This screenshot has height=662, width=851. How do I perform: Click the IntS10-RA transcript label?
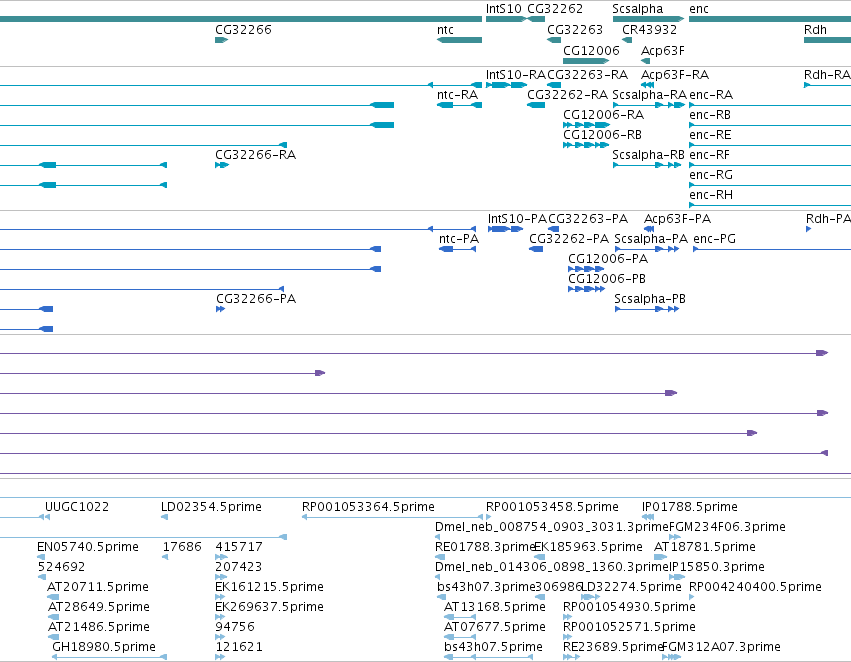[x=516, y=75]
